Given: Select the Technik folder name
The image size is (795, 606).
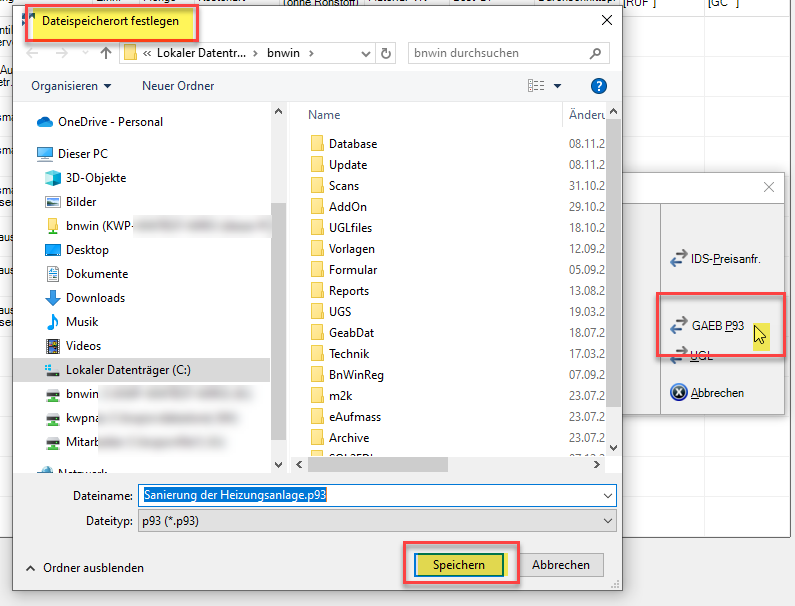Looking at the screenshot, I should click(x=349, y=353).
